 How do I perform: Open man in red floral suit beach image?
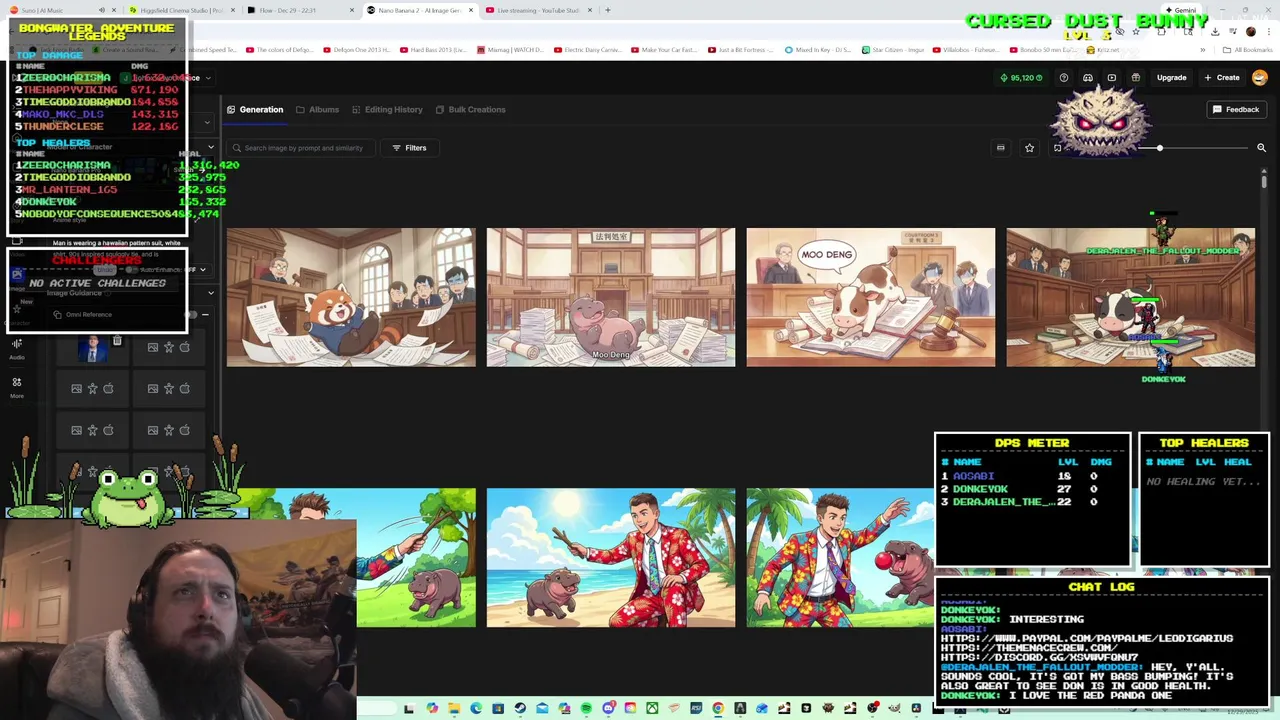coord(611,557)
